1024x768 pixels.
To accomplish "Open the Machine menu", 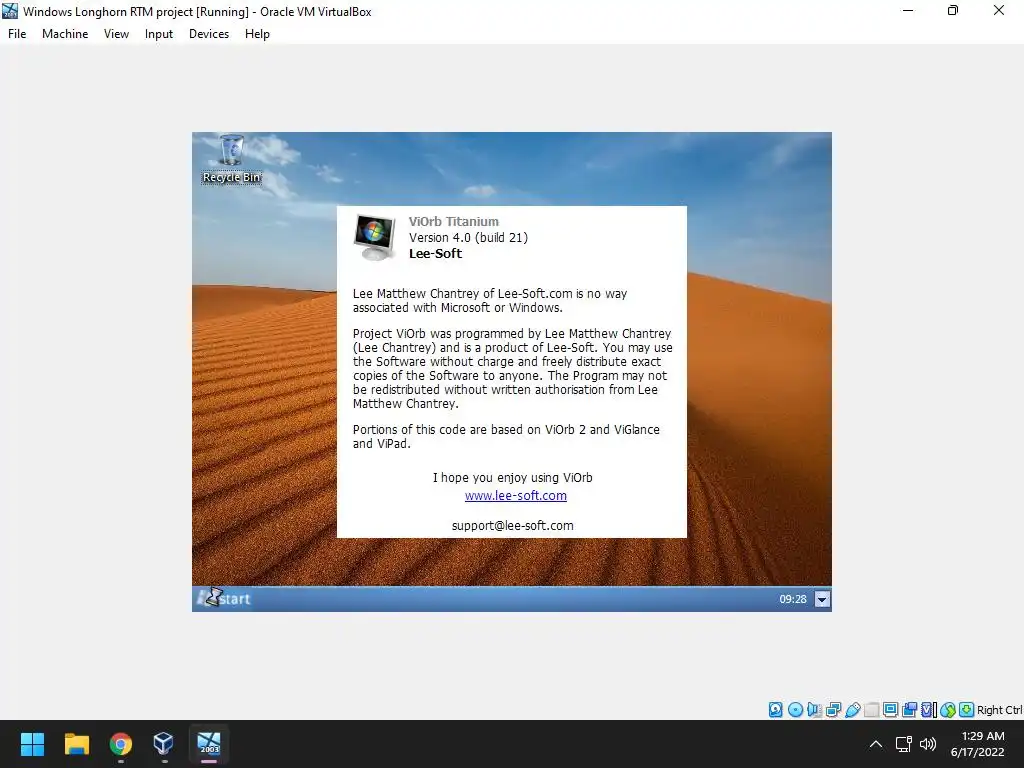I will click(x=65, y=34).
